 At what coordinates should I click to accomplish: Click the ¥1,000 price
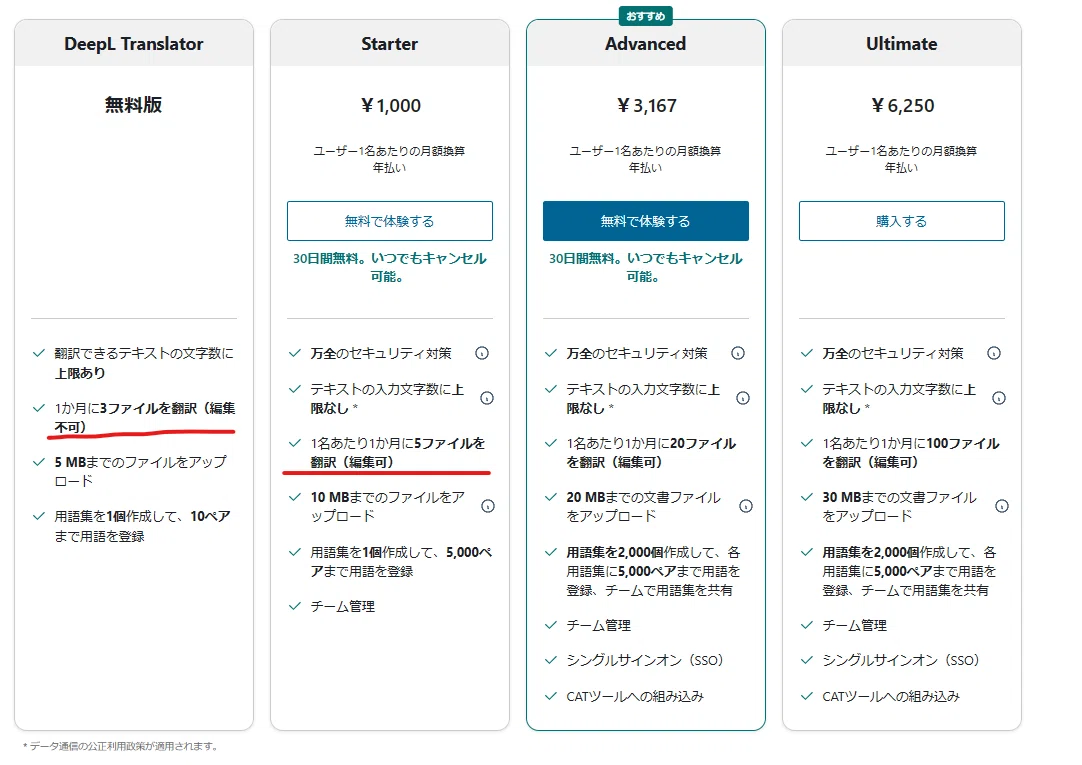[391, 106]
